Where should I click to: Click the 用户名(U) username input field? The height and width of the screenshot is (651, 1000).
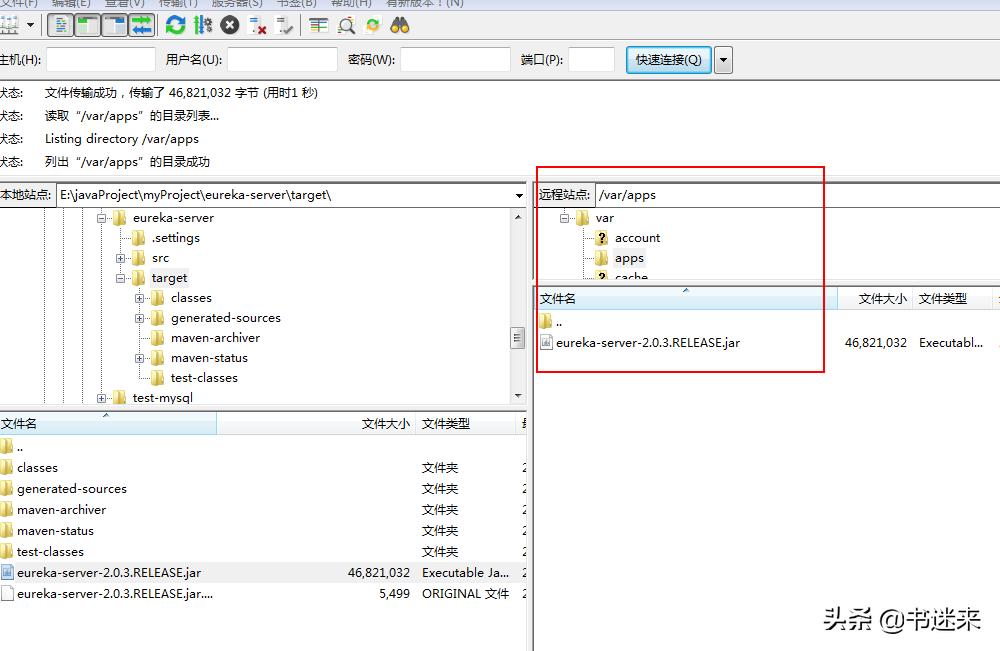coord(283,59)
